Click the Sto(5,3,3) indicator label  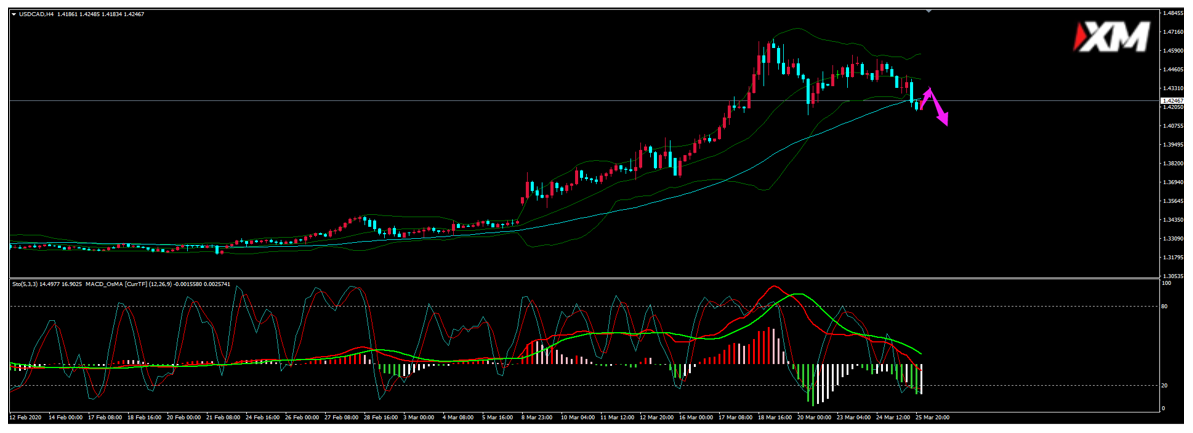point(27,285)
